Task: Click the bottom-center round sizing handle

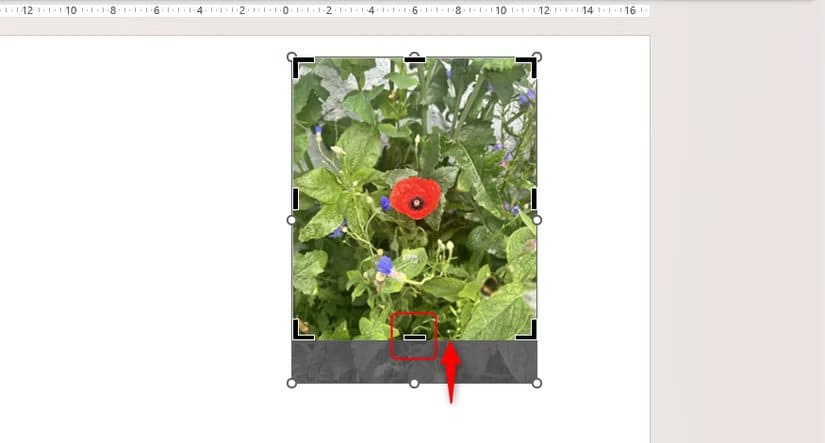Action: (x=414, y=384)
